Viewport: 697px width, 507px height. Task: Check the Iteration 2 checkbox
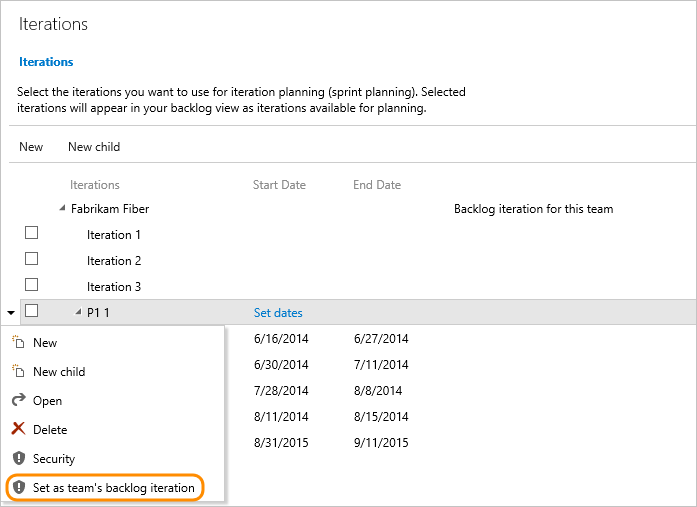[31, 258]
